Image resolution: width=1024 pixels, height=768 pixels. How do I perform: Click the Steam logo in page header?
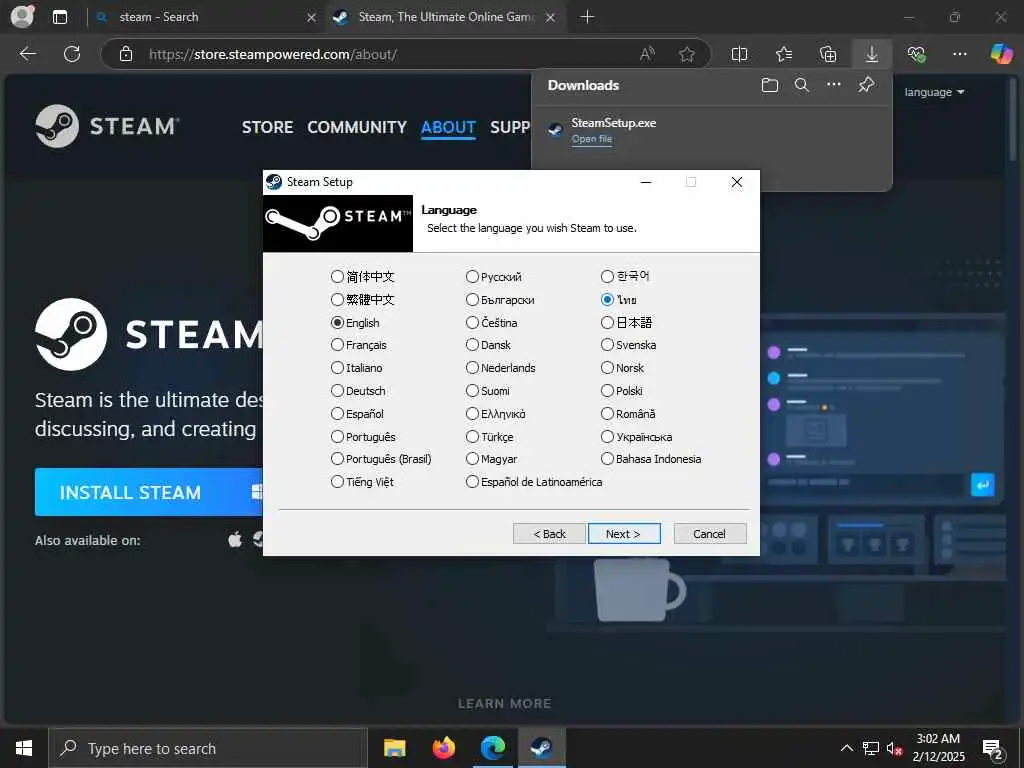pyautogui.click(x=108, y=126)
